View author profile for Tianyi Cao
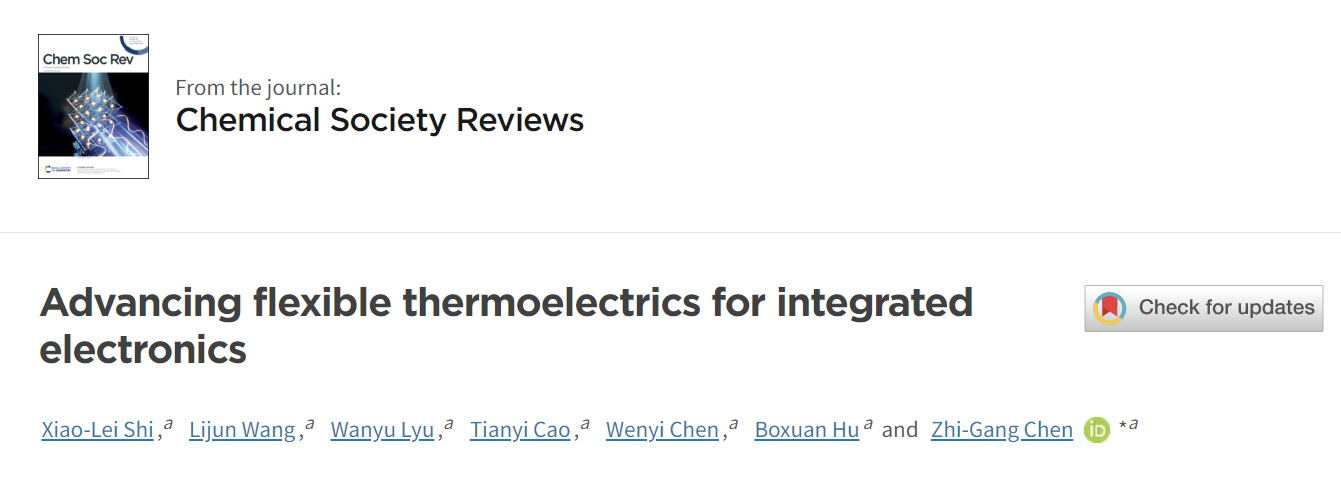Screen dimensions: 1341x477 click(520, 430)
